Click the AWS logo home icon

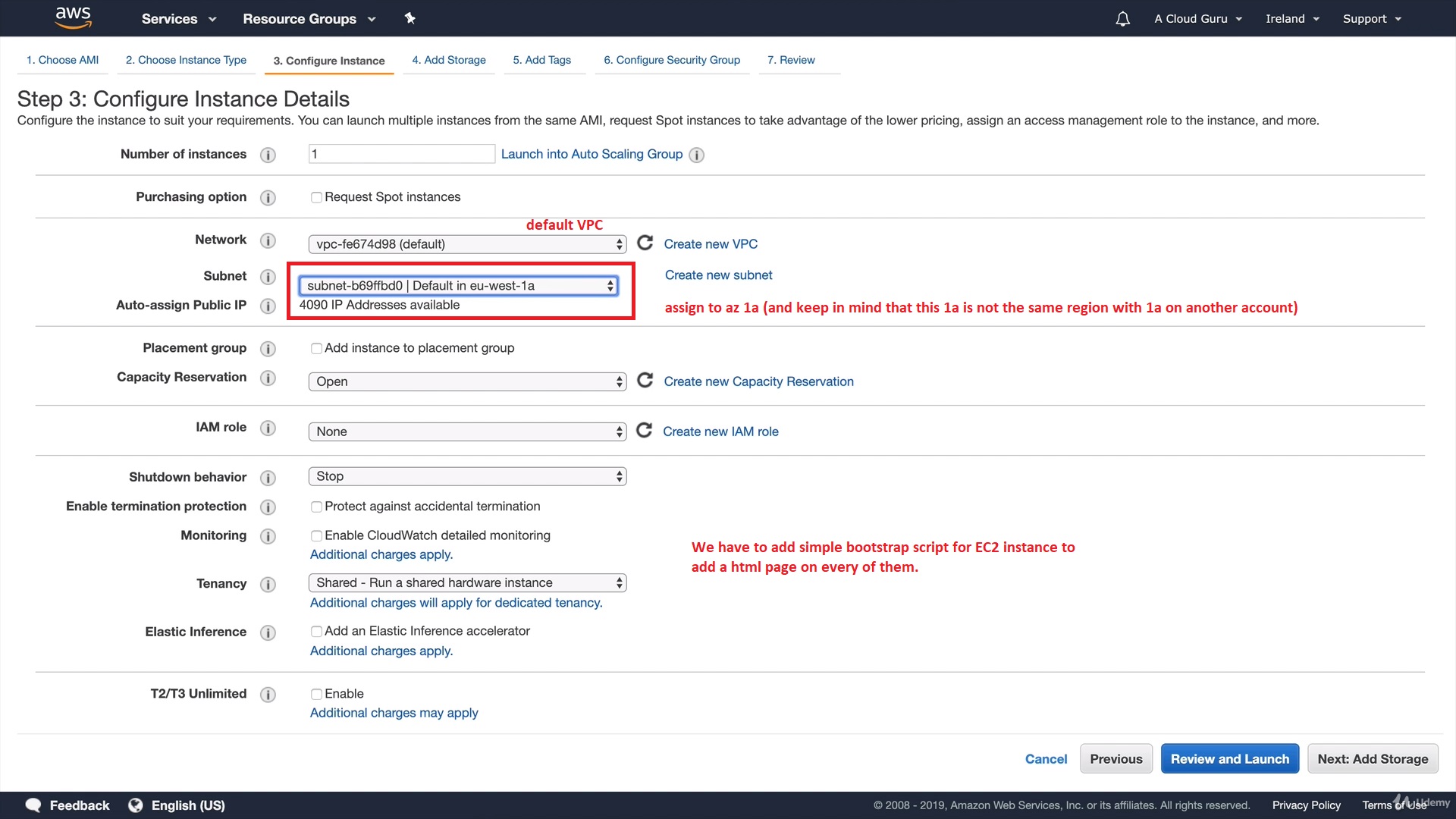(74, 17)
